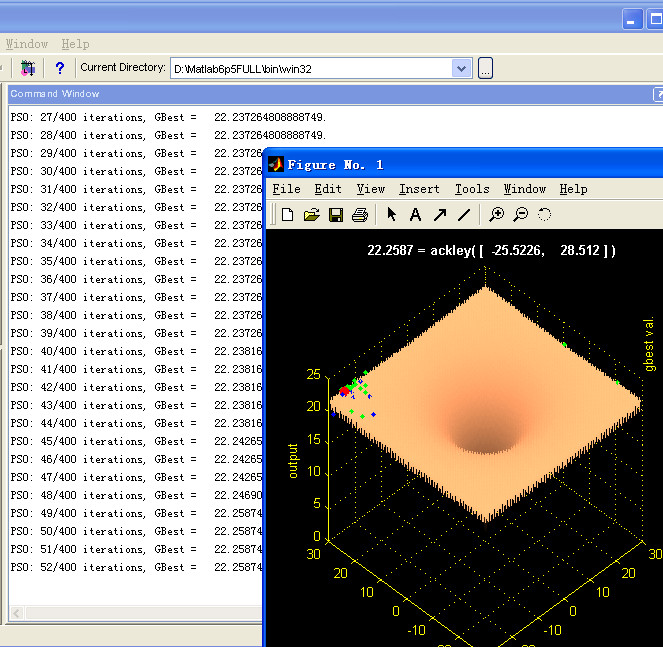Image resolution: width=663 pixels, height=647 pixels.
Task: Click the Command Window title bar
Action: pyautogui.click(x=330, y=94)
